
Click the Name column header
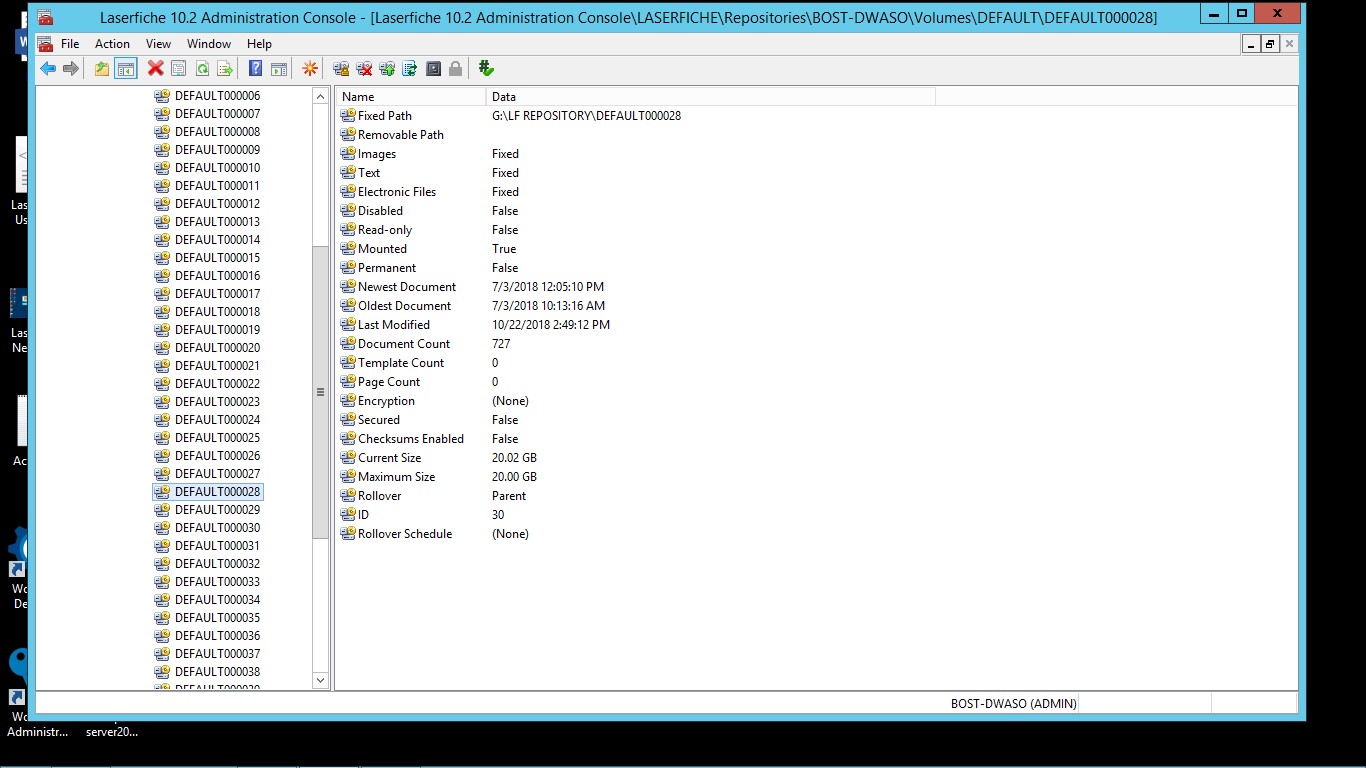pyautogui.click(x=410, y=97)
